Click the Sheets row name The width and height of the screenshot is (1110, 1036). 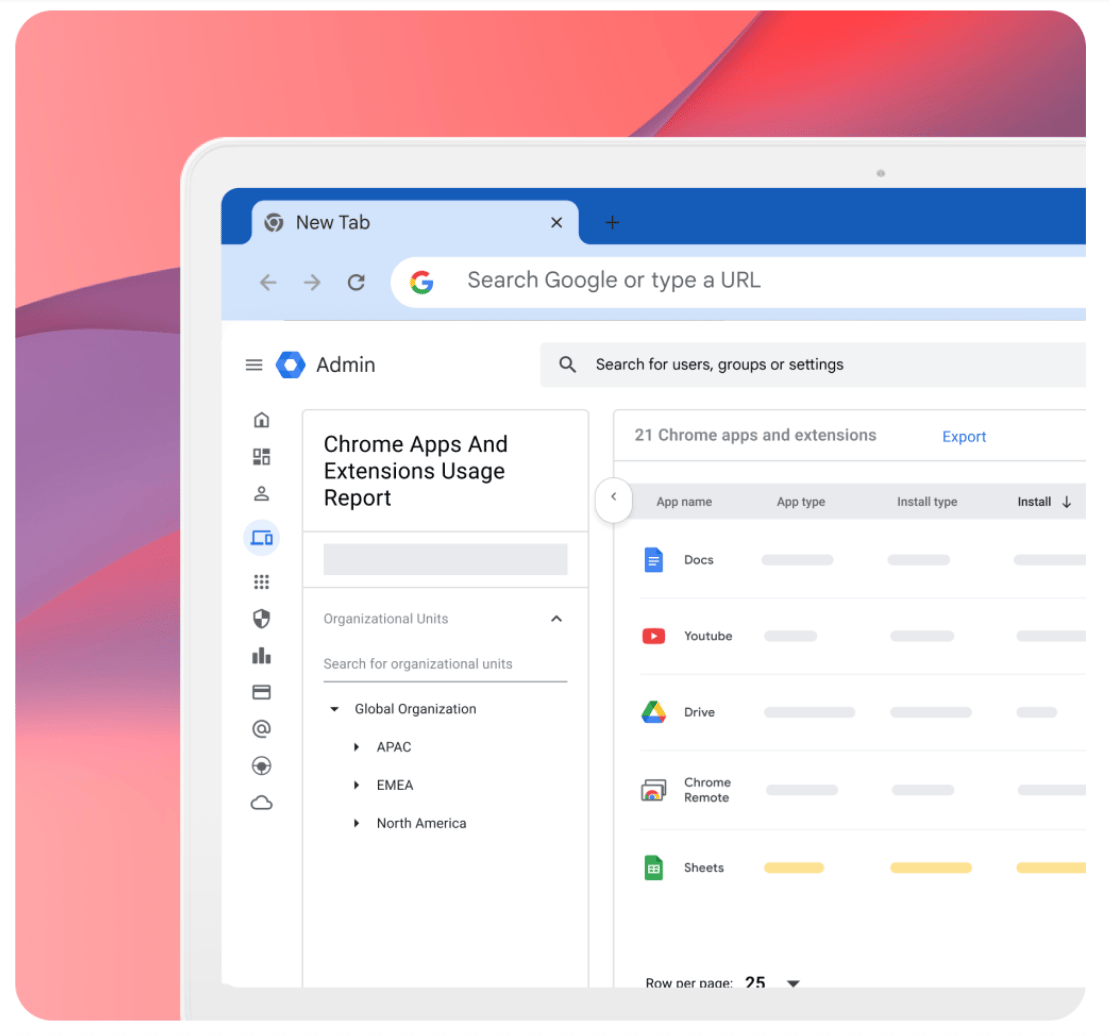[x=704, y=867]
